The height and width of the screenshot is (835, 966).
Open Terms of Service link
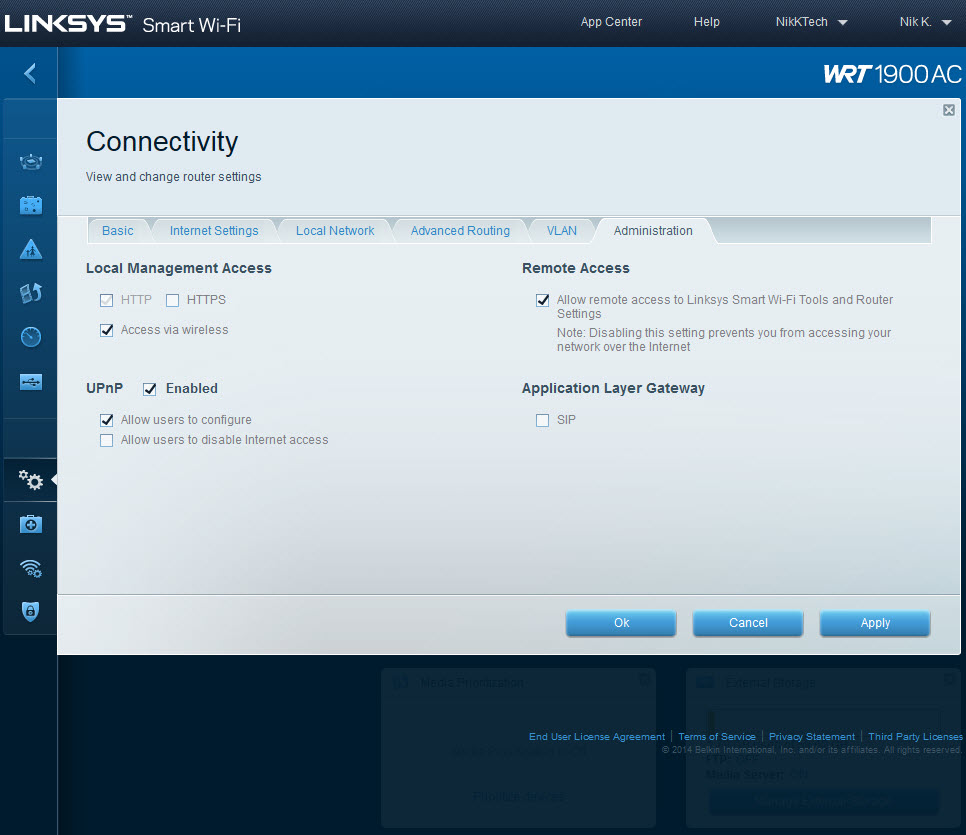pyautogui.click(x=717, y=736)
